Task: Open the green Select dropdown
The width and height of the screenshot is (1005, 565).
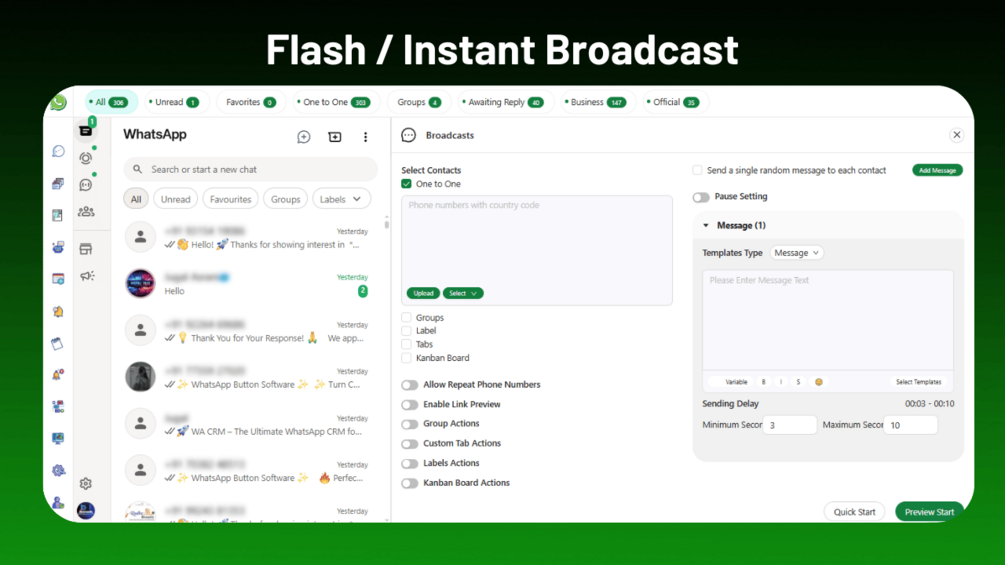Action: (x=463, y=293)
